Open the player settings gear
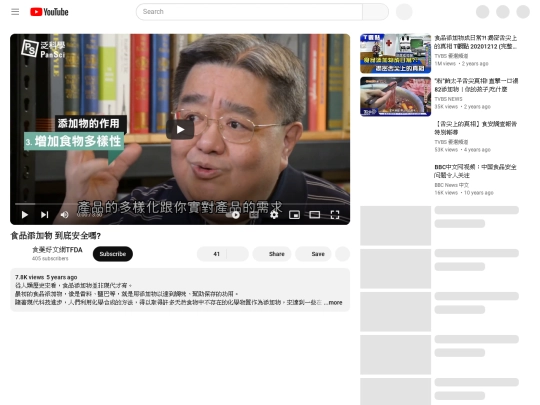540x405 pixels. (x=274, y=215)
